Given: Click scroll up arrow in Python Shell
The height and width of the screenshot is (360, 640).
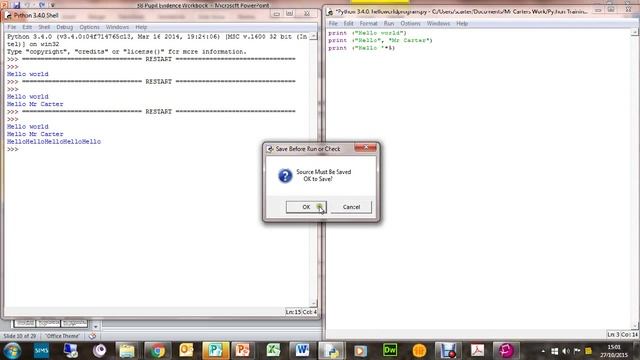Looking at the screenshot, I should pyautogui.click(x=313, y=36).
